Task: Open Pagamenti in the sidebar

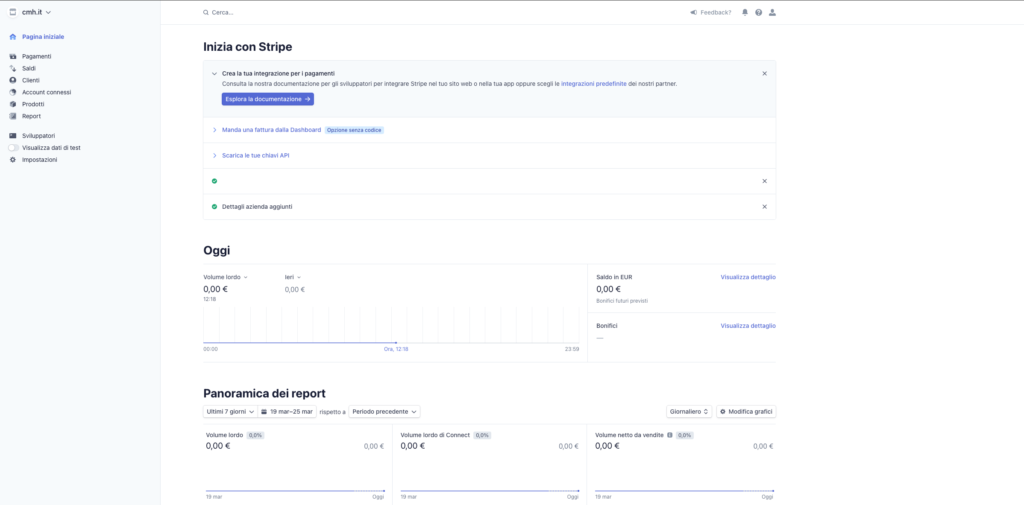Action: coord(37,56)
